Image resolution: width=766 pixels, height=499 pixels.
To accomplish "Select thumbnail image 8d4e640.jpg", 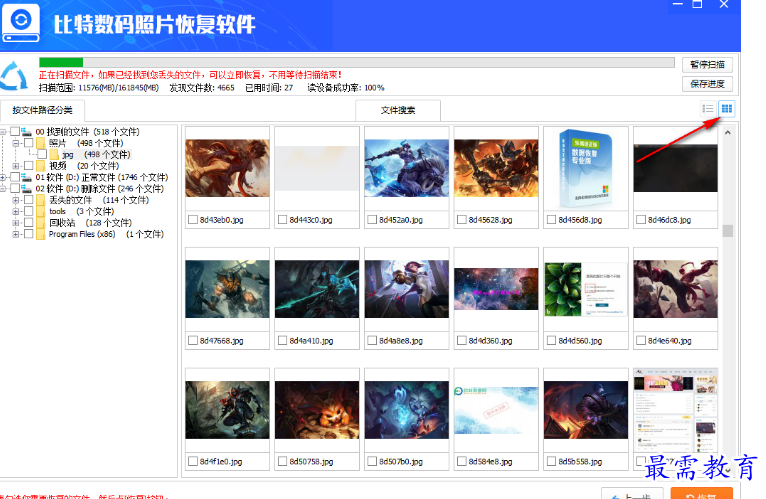I will click(x=675, y=289).
